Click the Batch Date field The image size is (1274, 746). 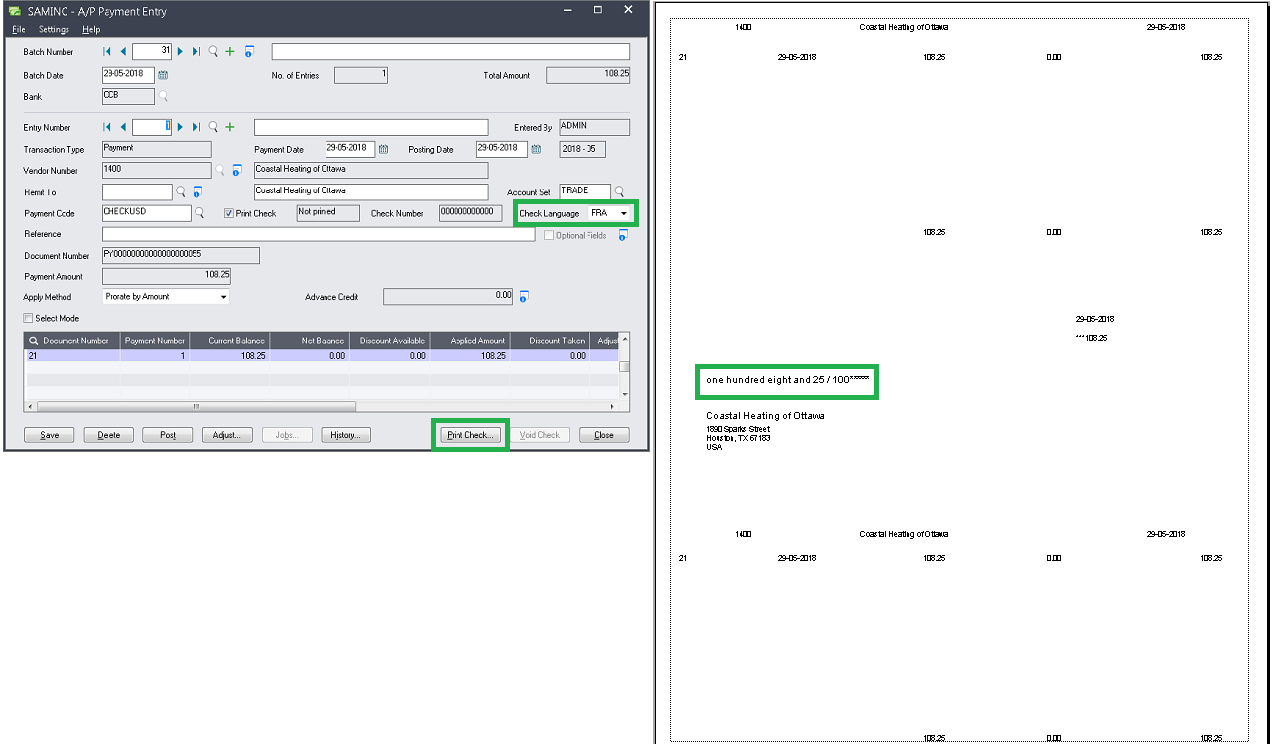129,74
